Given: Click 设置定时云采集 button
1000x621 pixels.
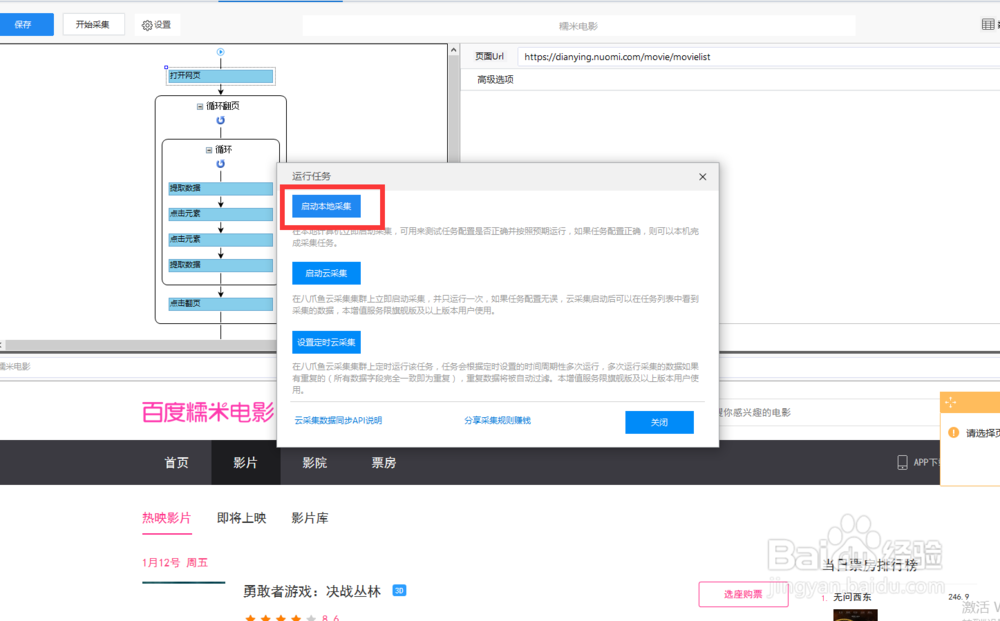Looking at the screenshot, I should tap(326, 342).
